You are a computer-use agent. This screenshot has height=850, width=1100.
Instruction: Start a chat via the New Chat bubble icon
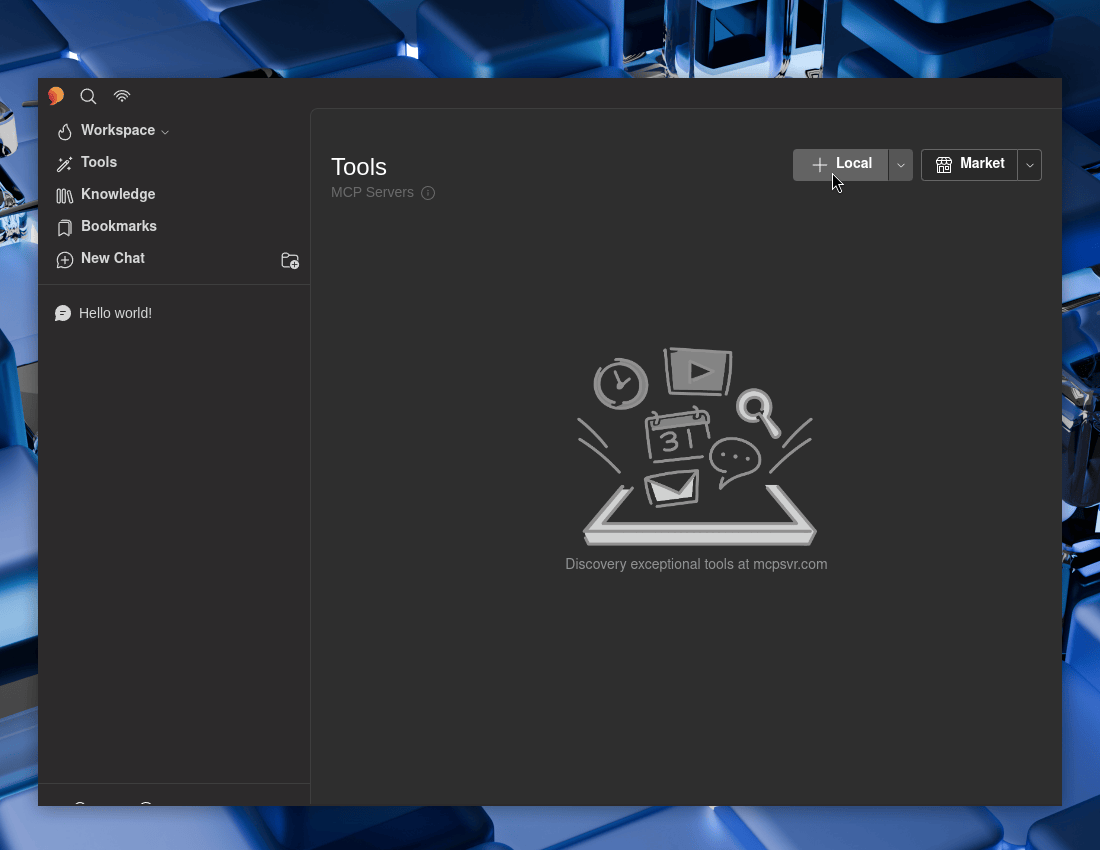point(64,259)
